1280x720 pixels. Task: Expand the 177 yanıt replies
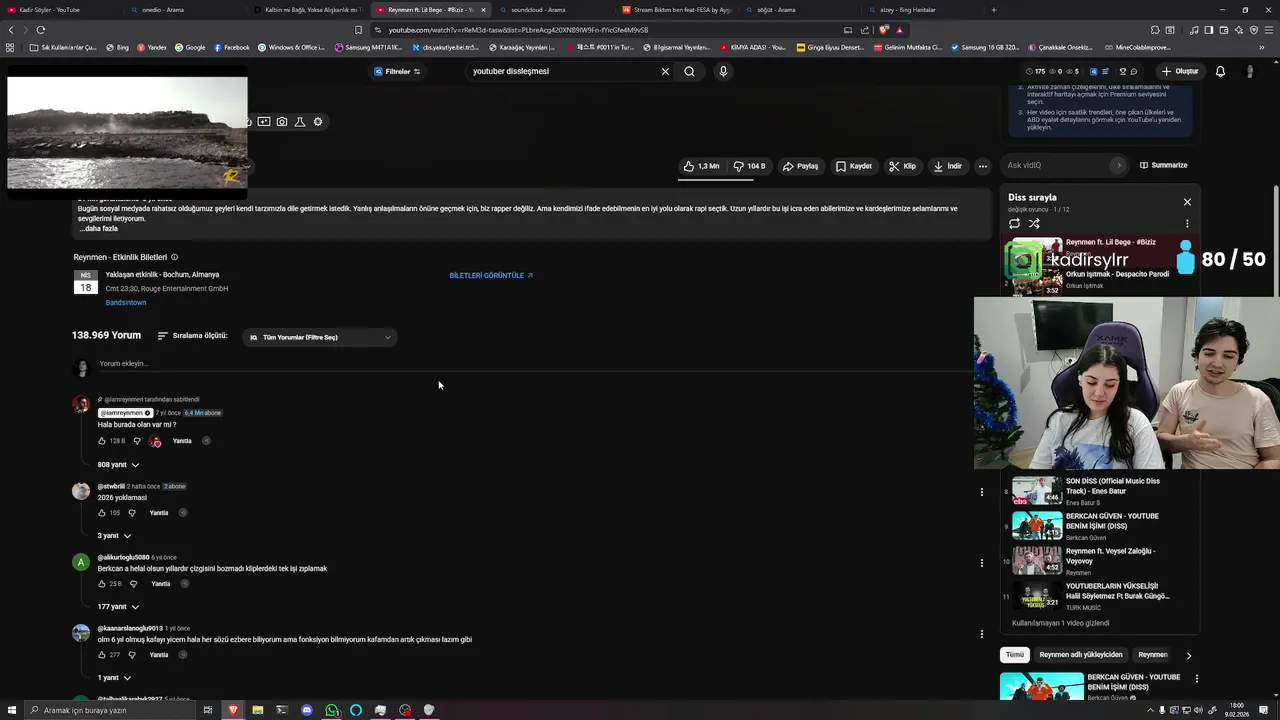(118, 607)
